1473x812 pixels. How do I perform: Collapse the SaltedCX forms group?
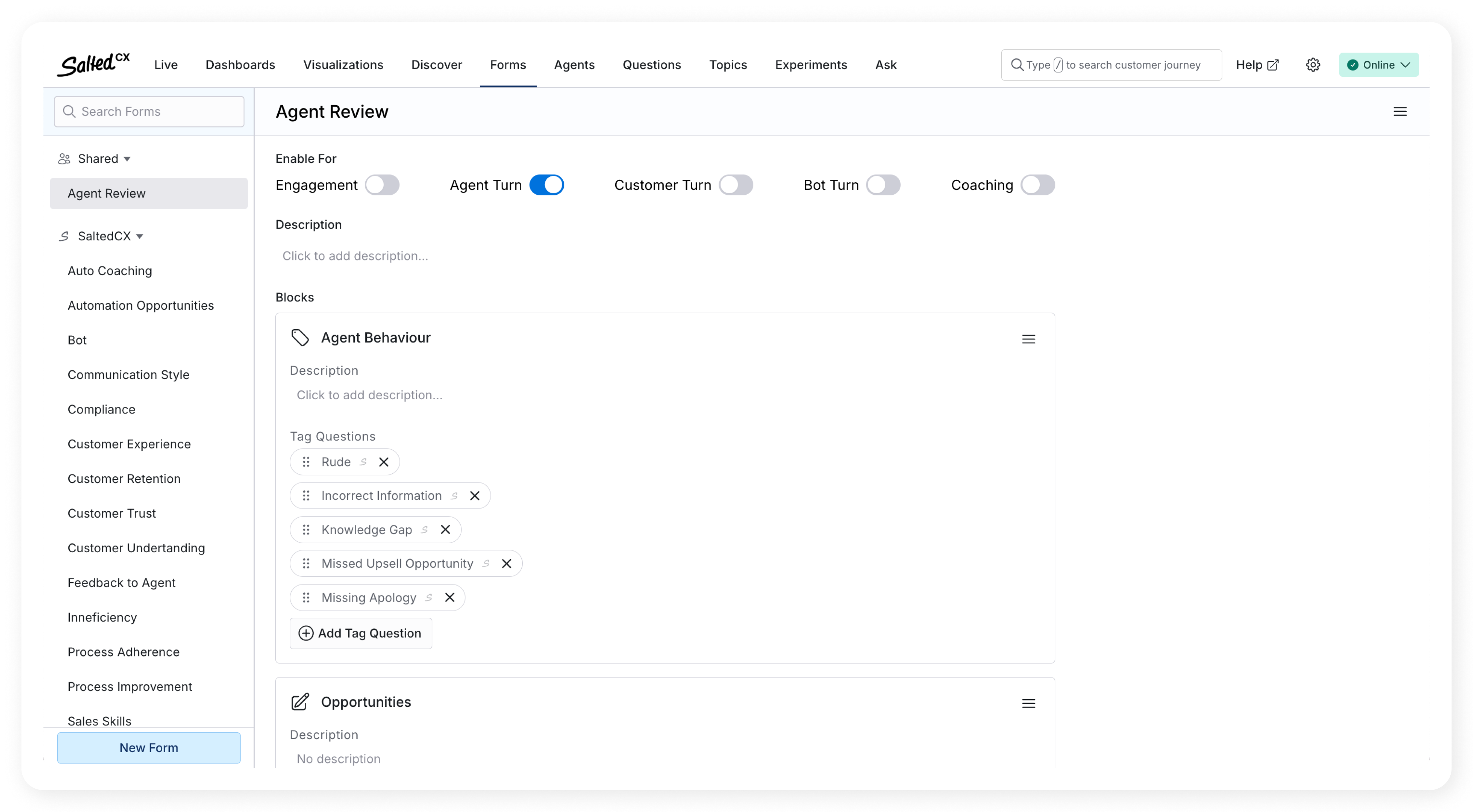click(x=140, y=236)
